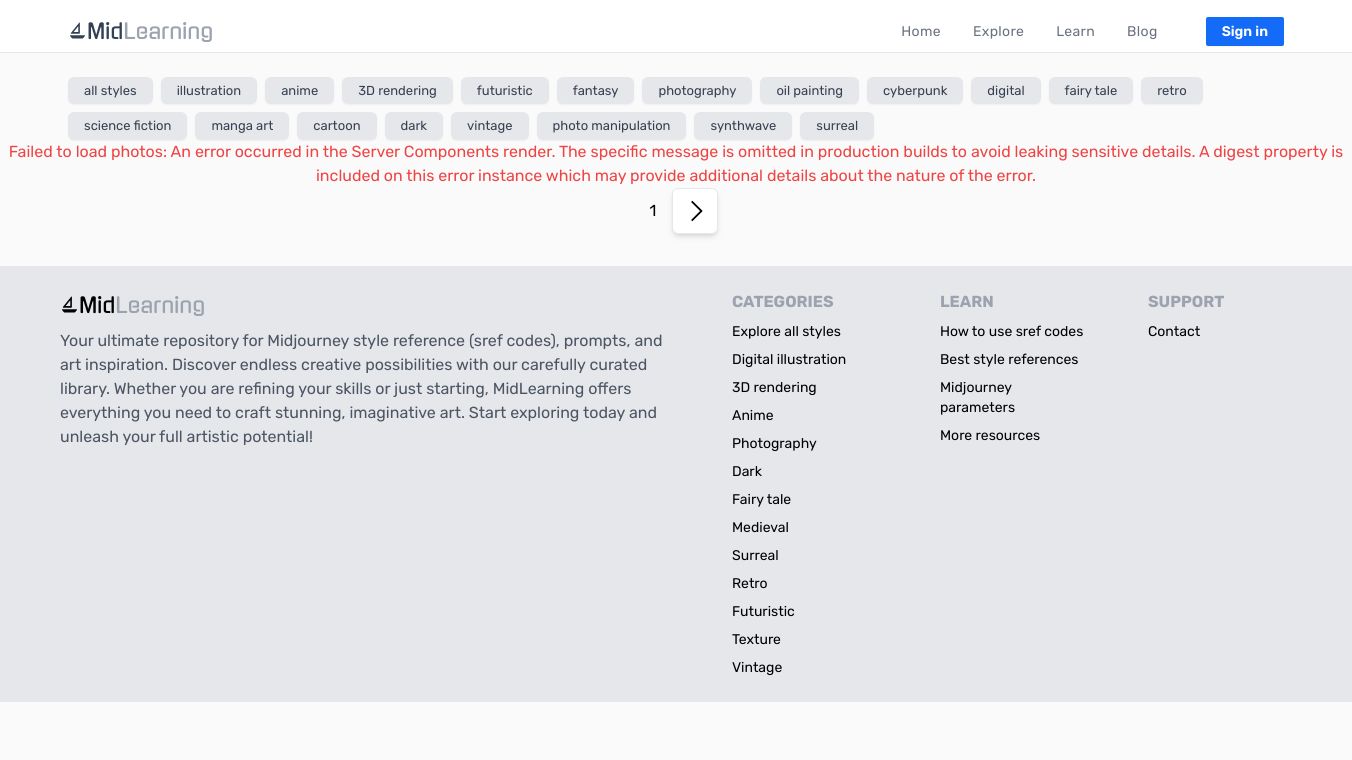1352x760 pixels.
Task: Open the Learn menu item
Action: (x=1075, y=31)
